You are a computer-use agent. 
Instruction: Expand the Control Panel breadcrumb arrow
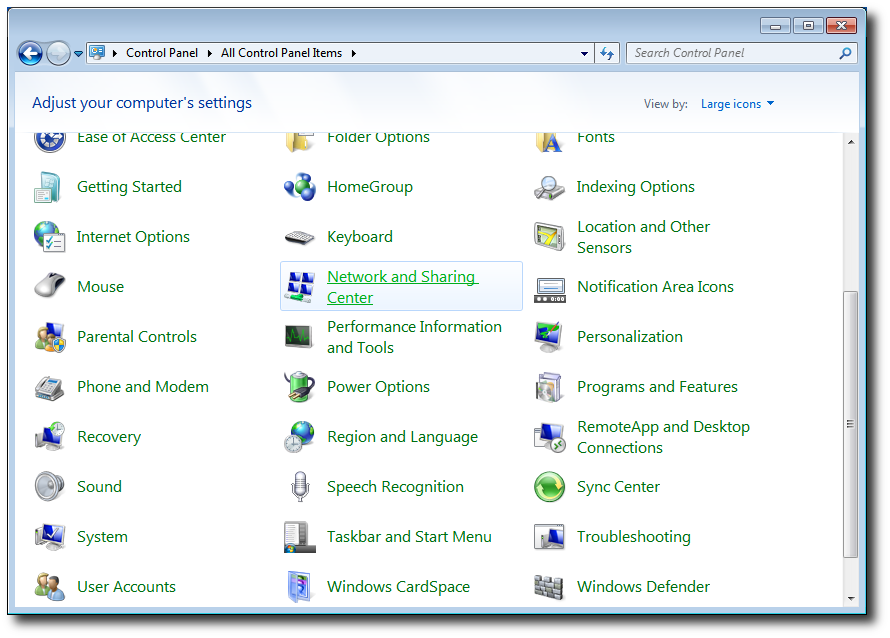click(209, 53)
